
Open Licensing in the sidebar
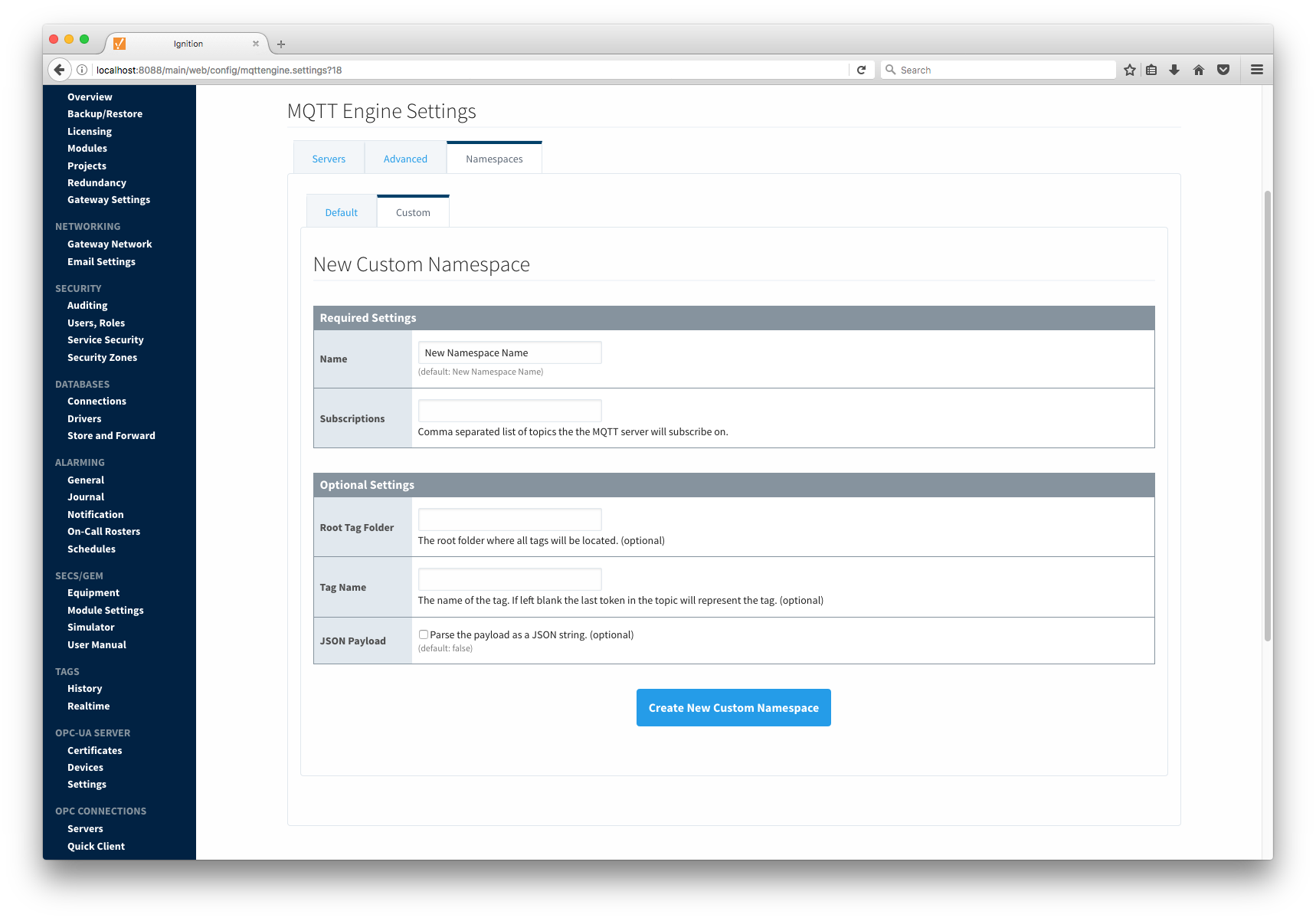pyautogui.click(x=90, y=132)
